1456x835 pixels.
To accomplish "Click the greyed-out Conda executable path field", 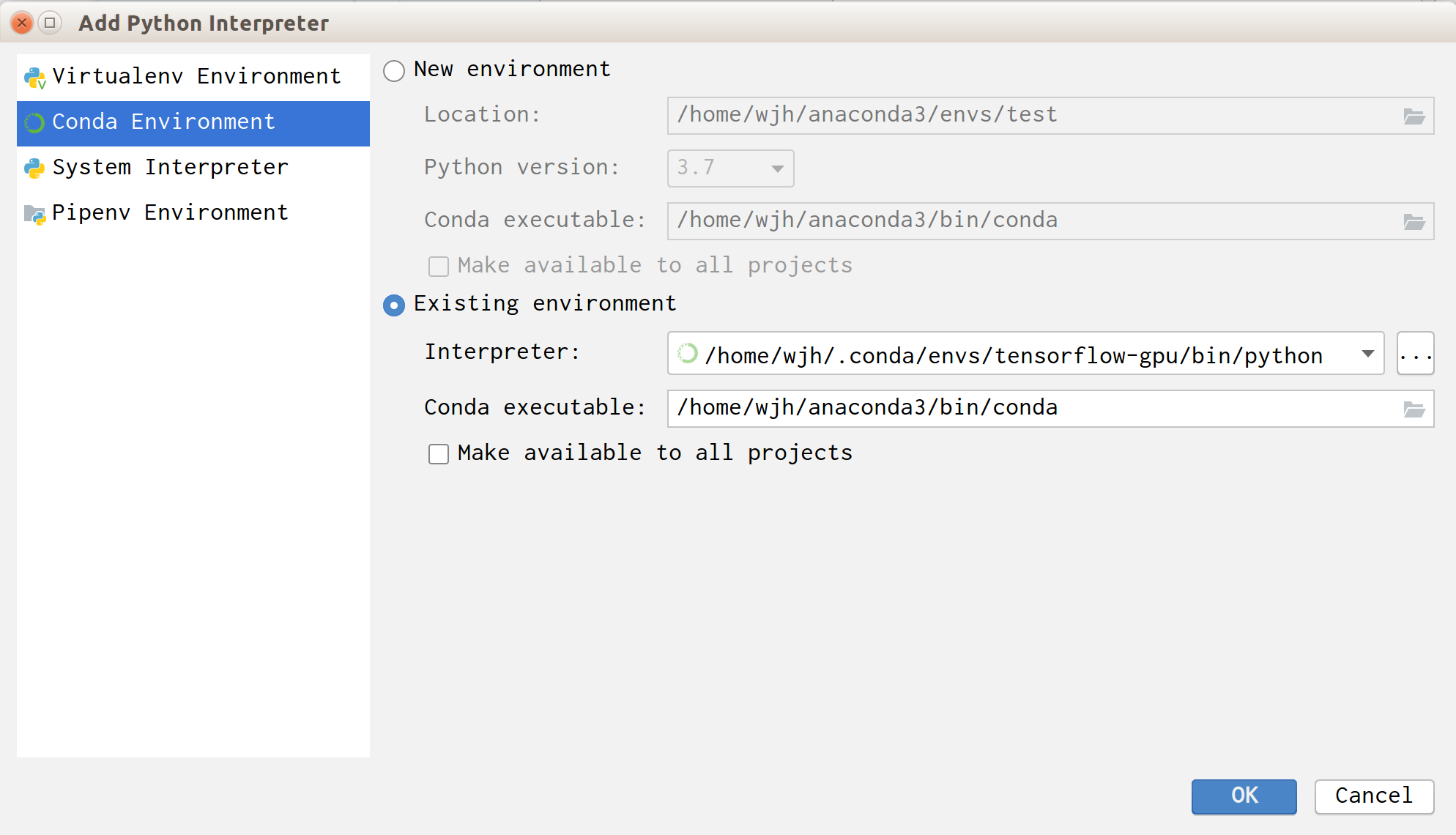I will click(1050, 221).
